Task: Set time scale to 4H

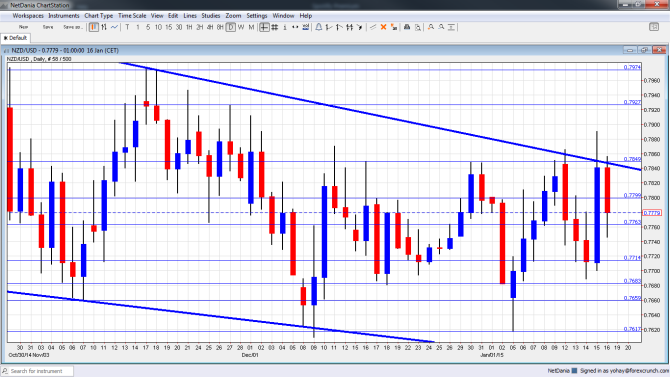Action: pyautogui.click(x=210, y=27)
